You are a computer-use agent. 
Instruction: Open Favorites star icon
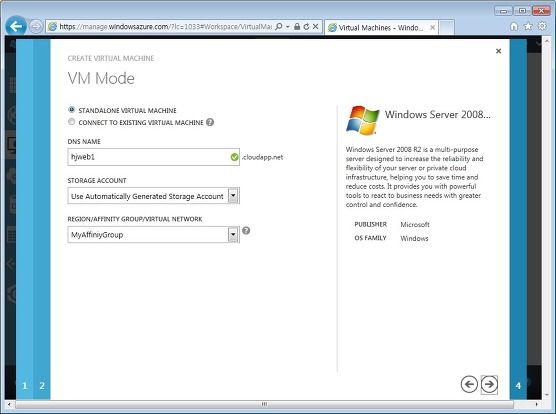528,26
